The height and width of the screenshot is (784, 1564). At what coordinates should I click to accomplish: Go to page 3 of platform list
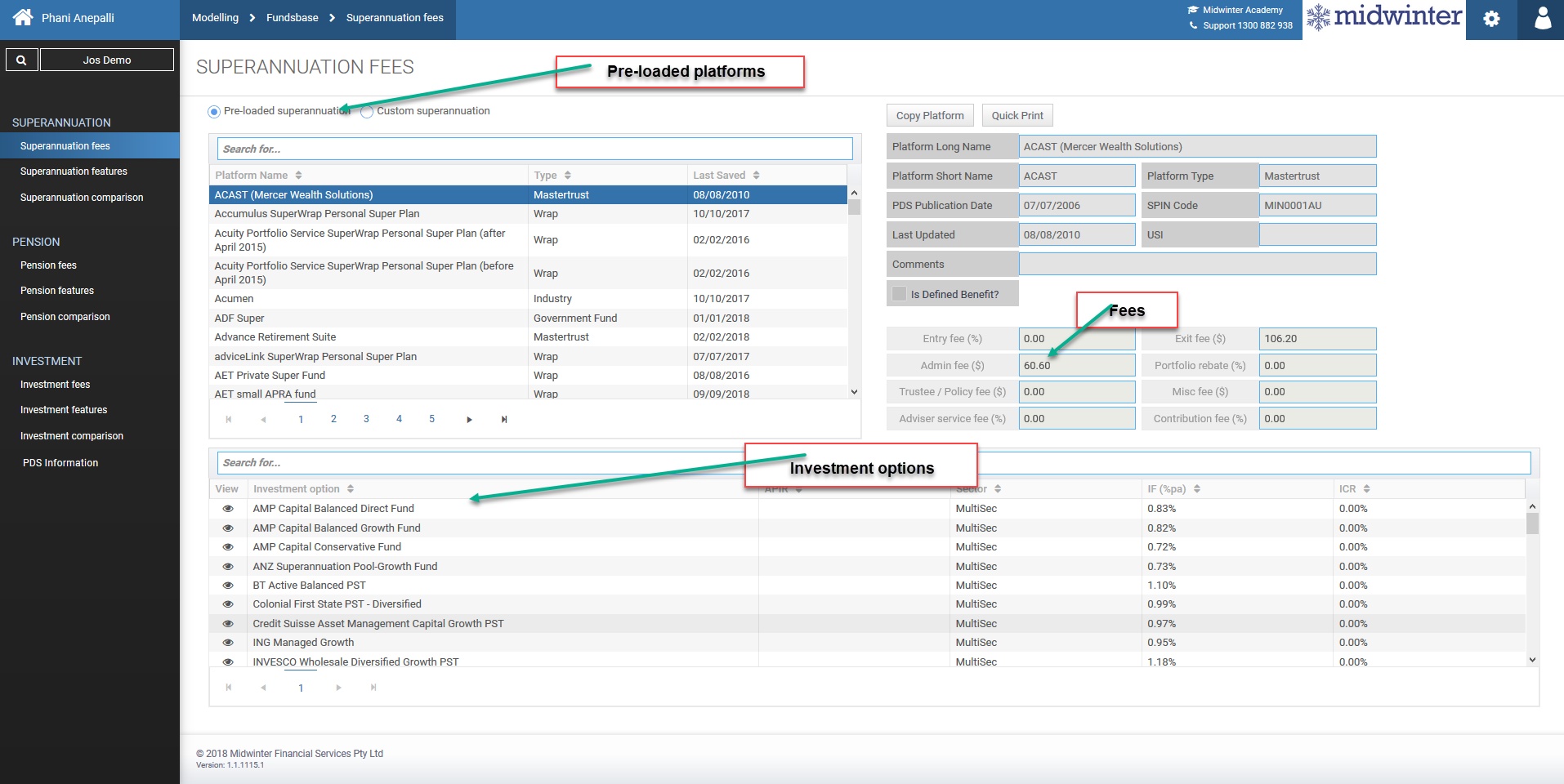point(366,419)
